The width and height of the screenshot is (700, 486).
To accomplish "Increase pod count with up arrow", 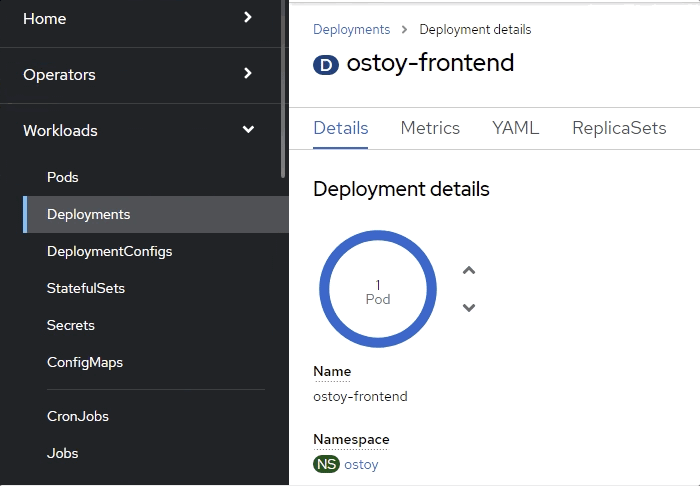I will point(469,271).
